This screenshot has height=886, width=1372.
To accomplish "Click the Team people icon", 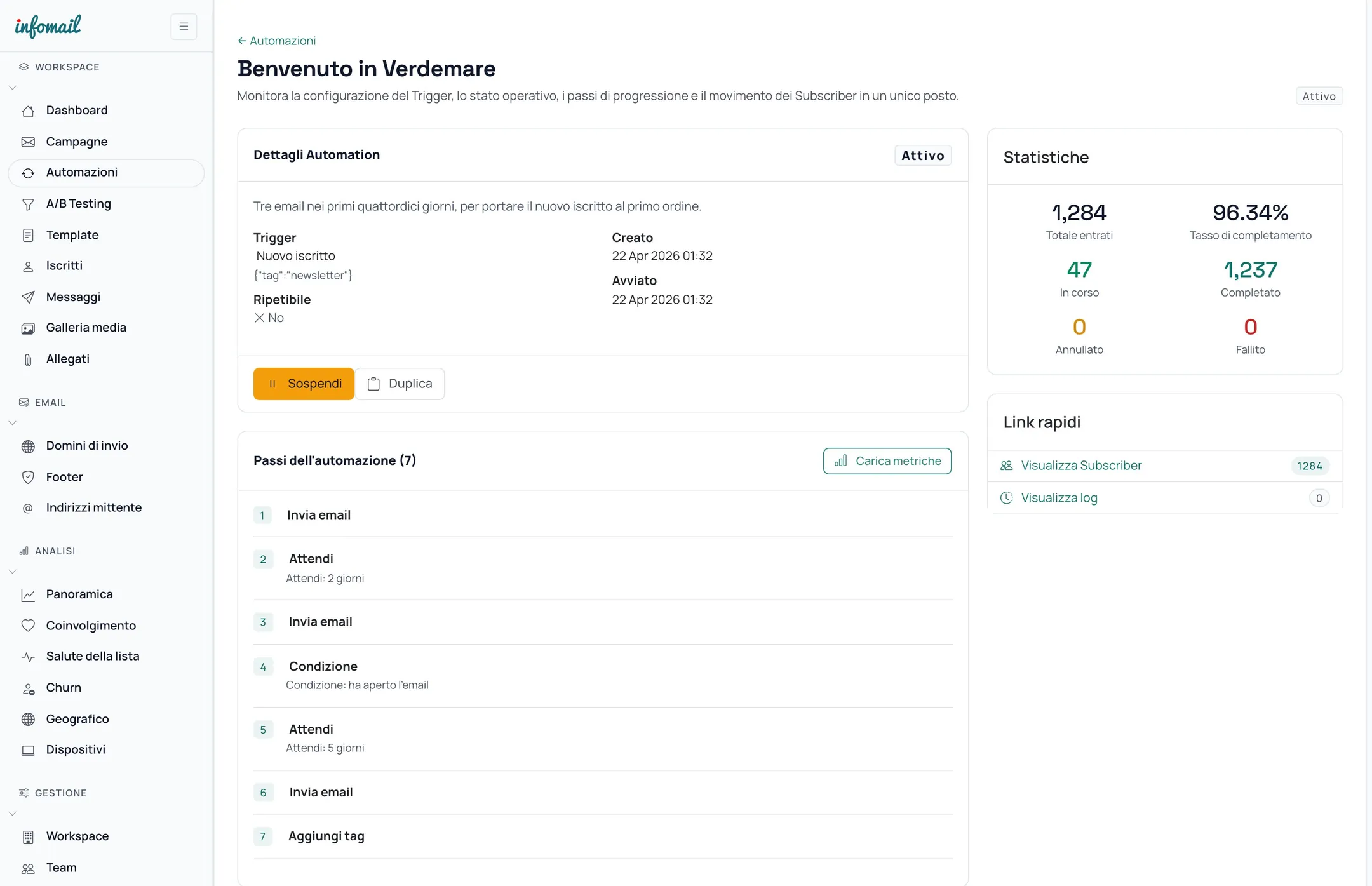I will coord(28,868).
